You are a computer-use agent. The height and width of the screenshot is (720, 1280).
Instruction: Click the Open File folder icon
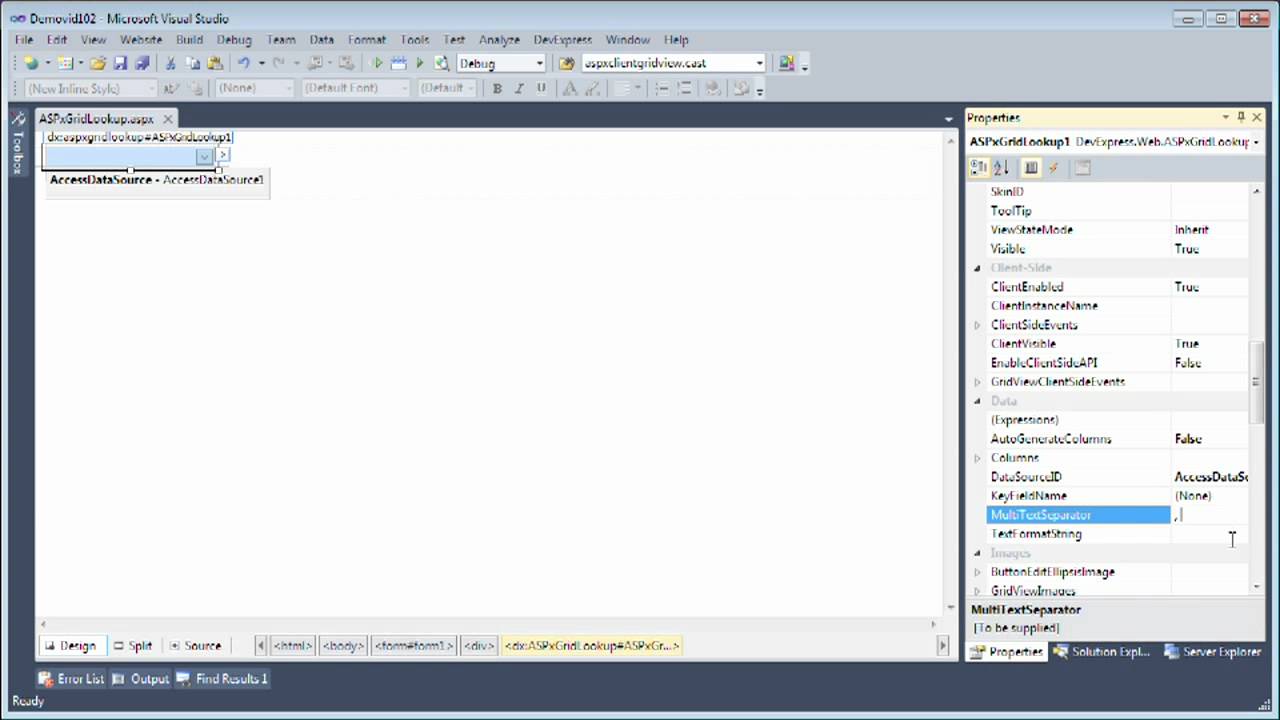pyautogui.click(x=98, y=63)
